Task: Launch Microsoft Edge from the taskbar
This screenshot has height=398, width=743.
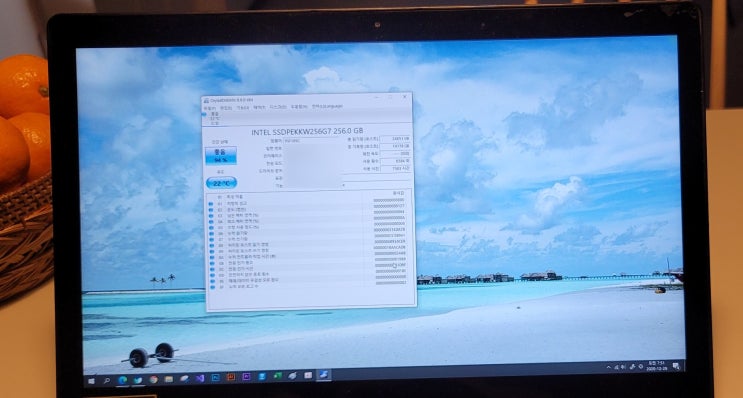Action: tap(122, 380)
